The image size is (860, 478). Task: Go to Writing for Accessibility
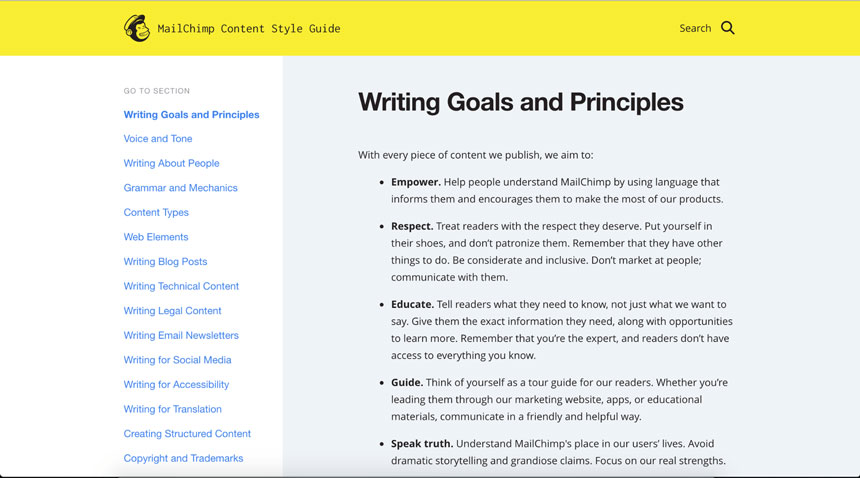click(x=176, y=385)
